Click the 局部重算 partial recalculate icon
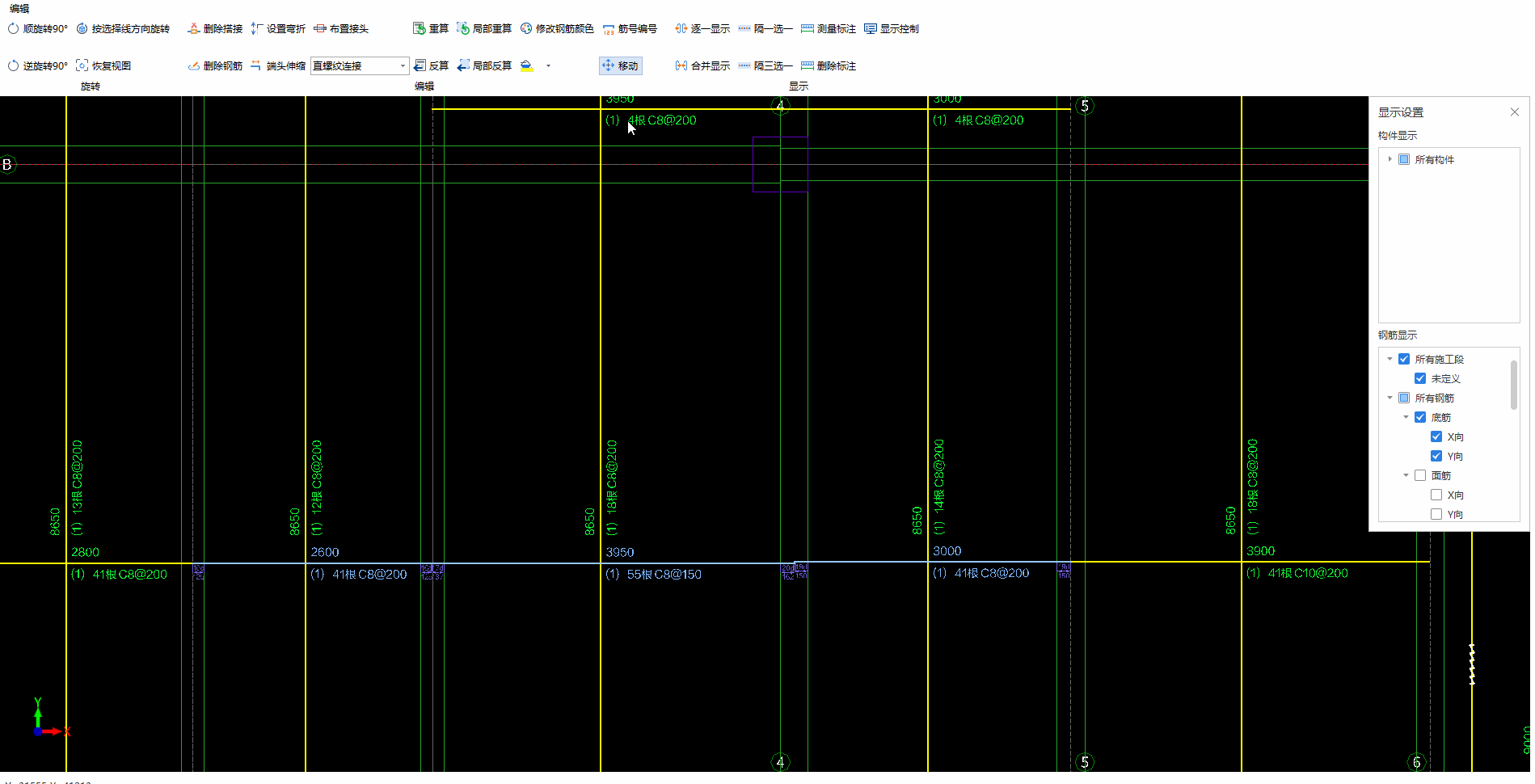Image resolution: width=1535 pixels, height=784 pixels. click(x=462, y=29)
